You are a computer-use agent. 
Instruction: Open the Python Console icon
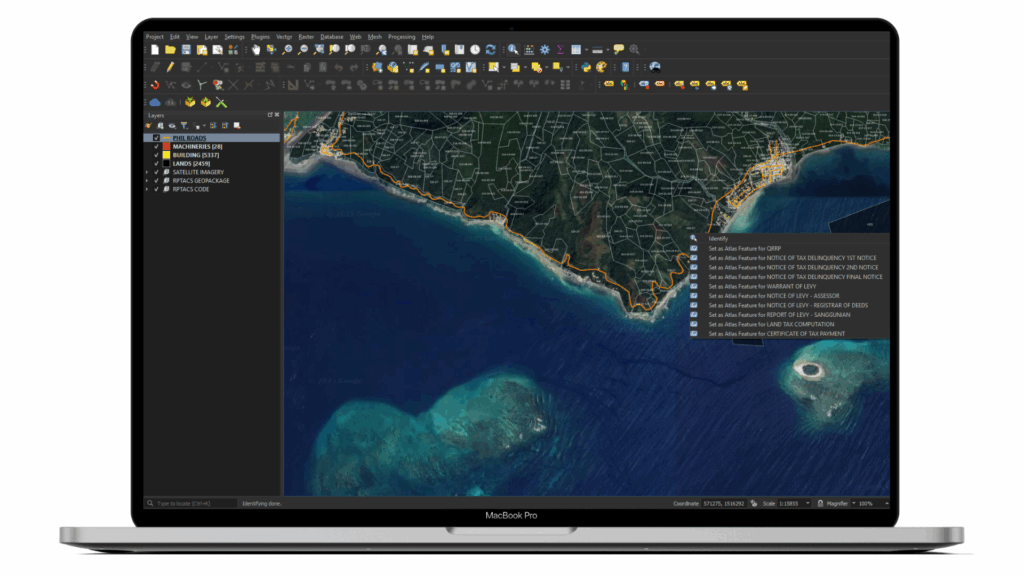coord(587,67)
